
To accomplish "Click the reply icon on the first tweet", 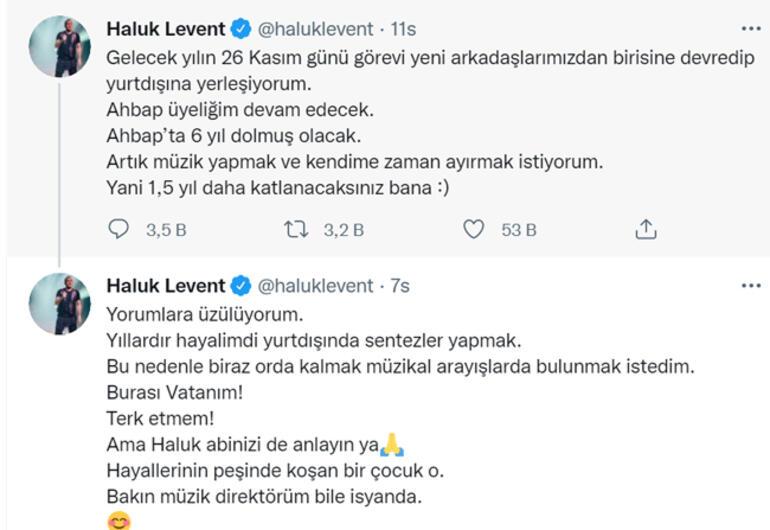I will pos(119,230).
